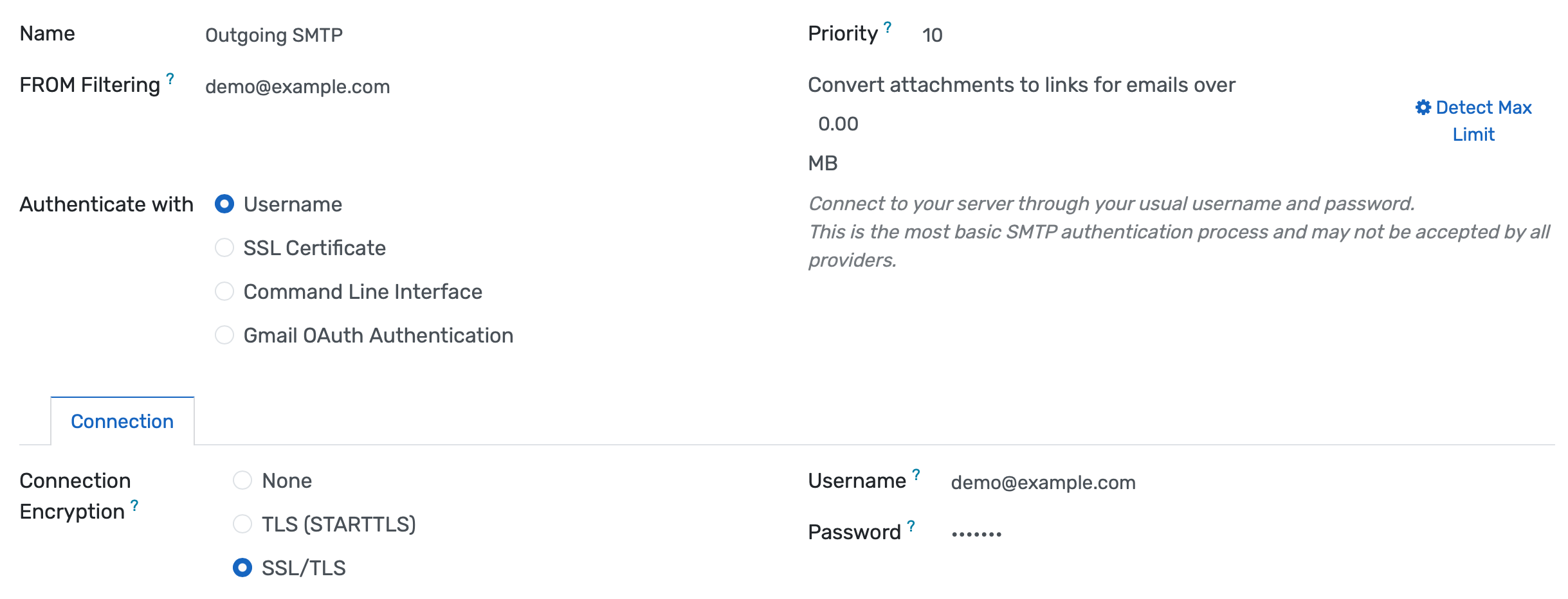The height and width of the screenshot is (599, 1568).
Task: Select SSL/TLS encryption option
Action: tap(242, 568)
